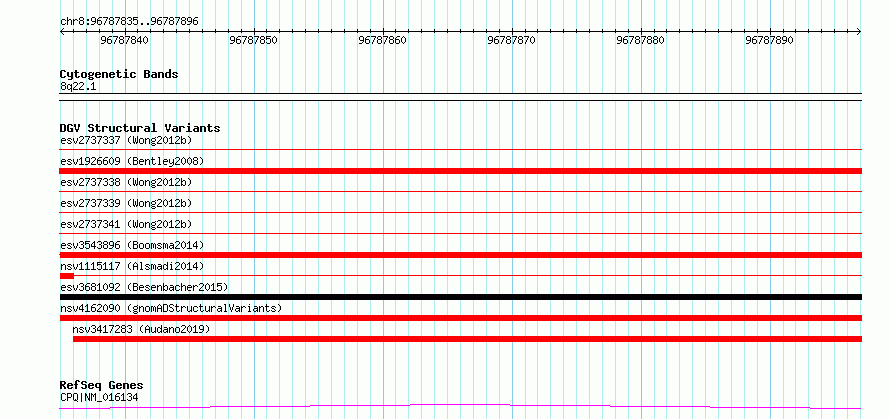
Task: Select the Cytogenetic Bands track title
Action: [x=119, y=74]
